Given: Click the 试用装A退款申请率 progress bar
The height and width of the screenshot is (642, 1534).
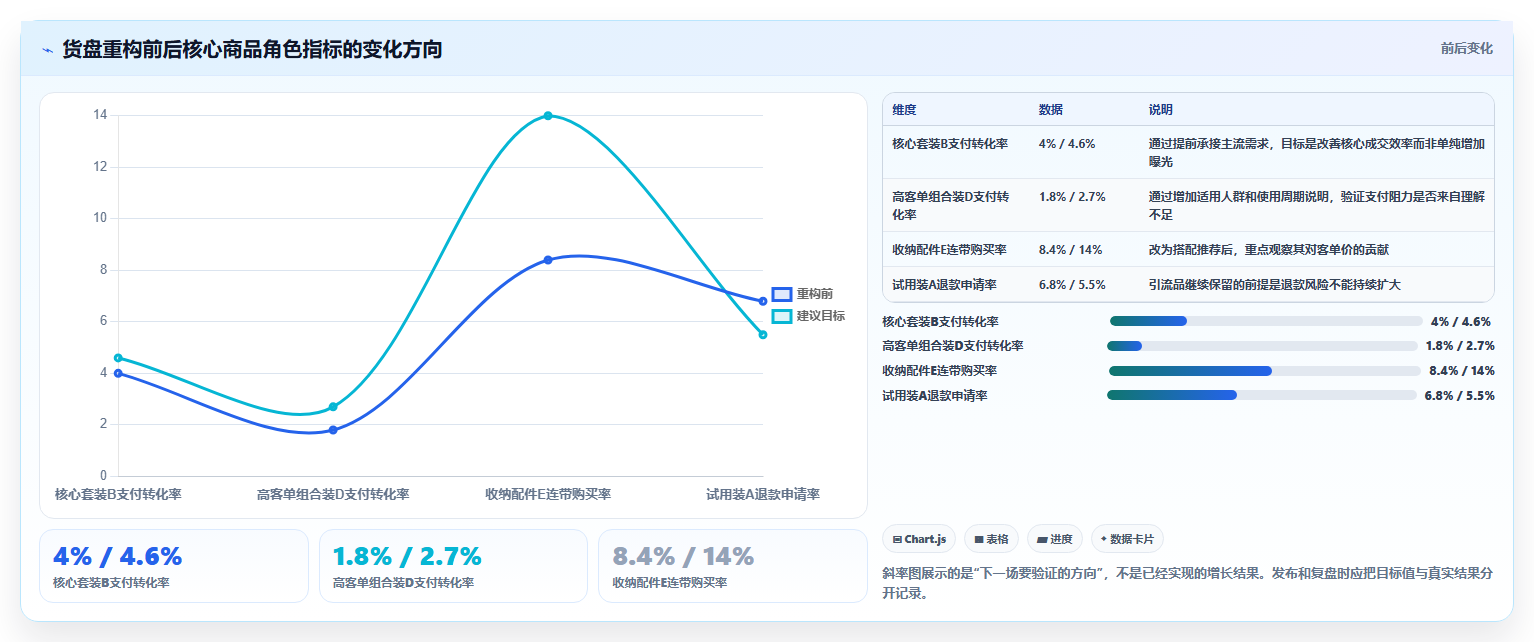Looking at the screenshot, I should [x=1262, y=395].
